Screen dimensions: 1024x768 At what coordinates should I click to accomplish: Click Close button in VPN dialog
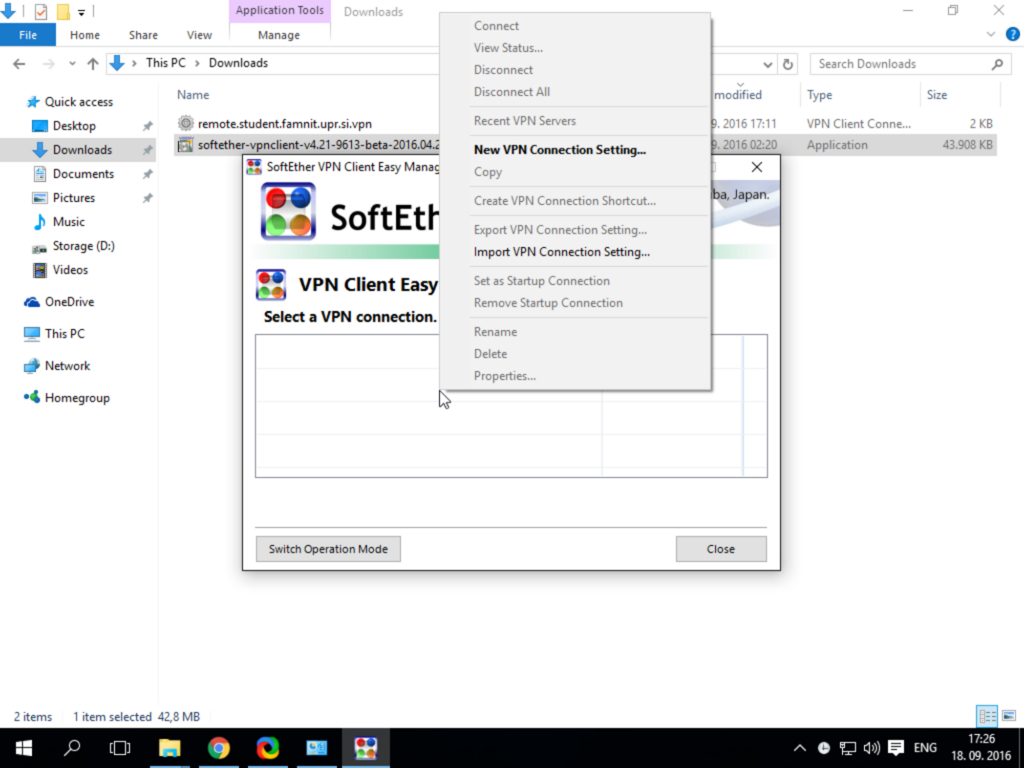[x=721, y=549]
